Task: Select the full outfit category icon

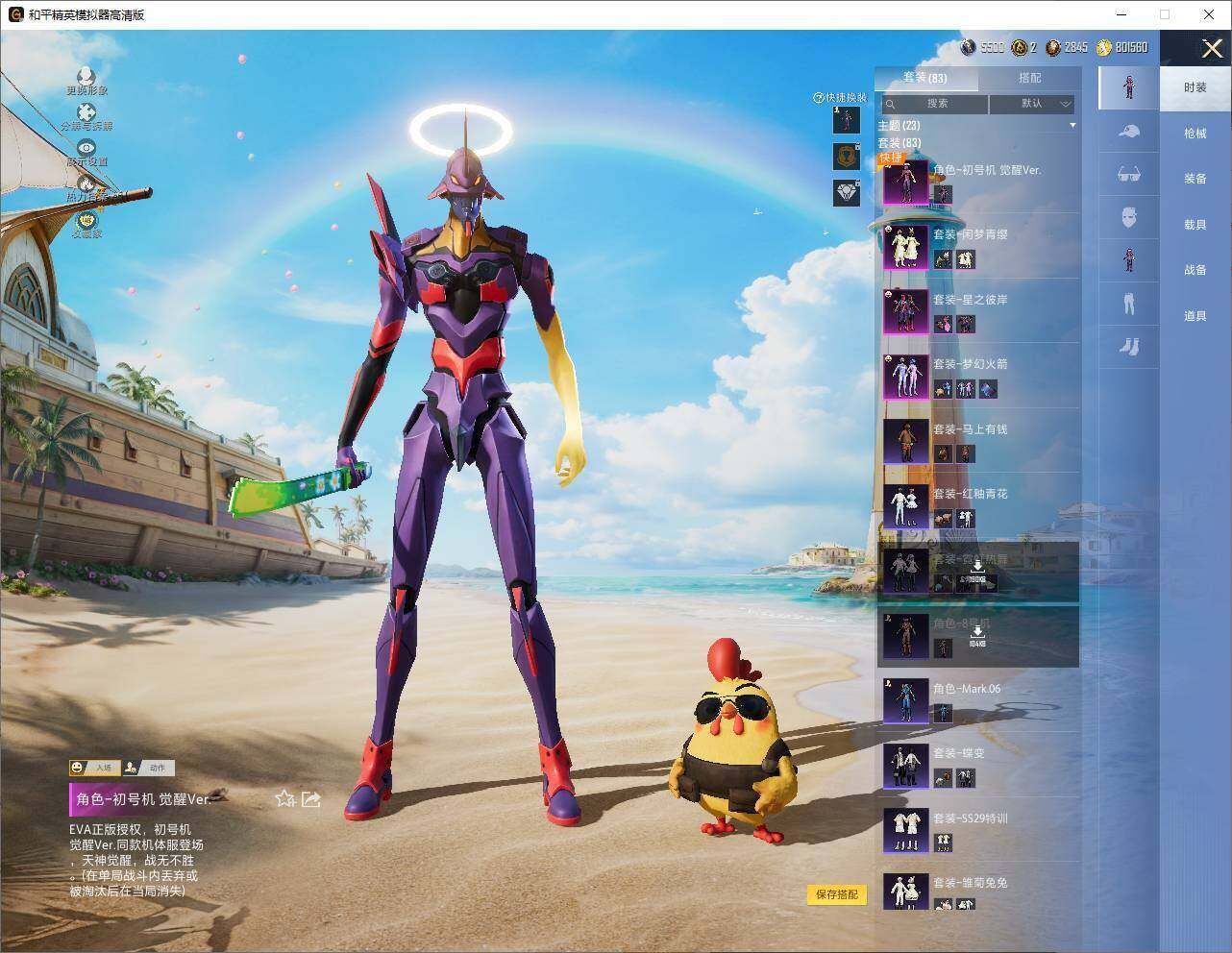Action: coord(1129,86)
